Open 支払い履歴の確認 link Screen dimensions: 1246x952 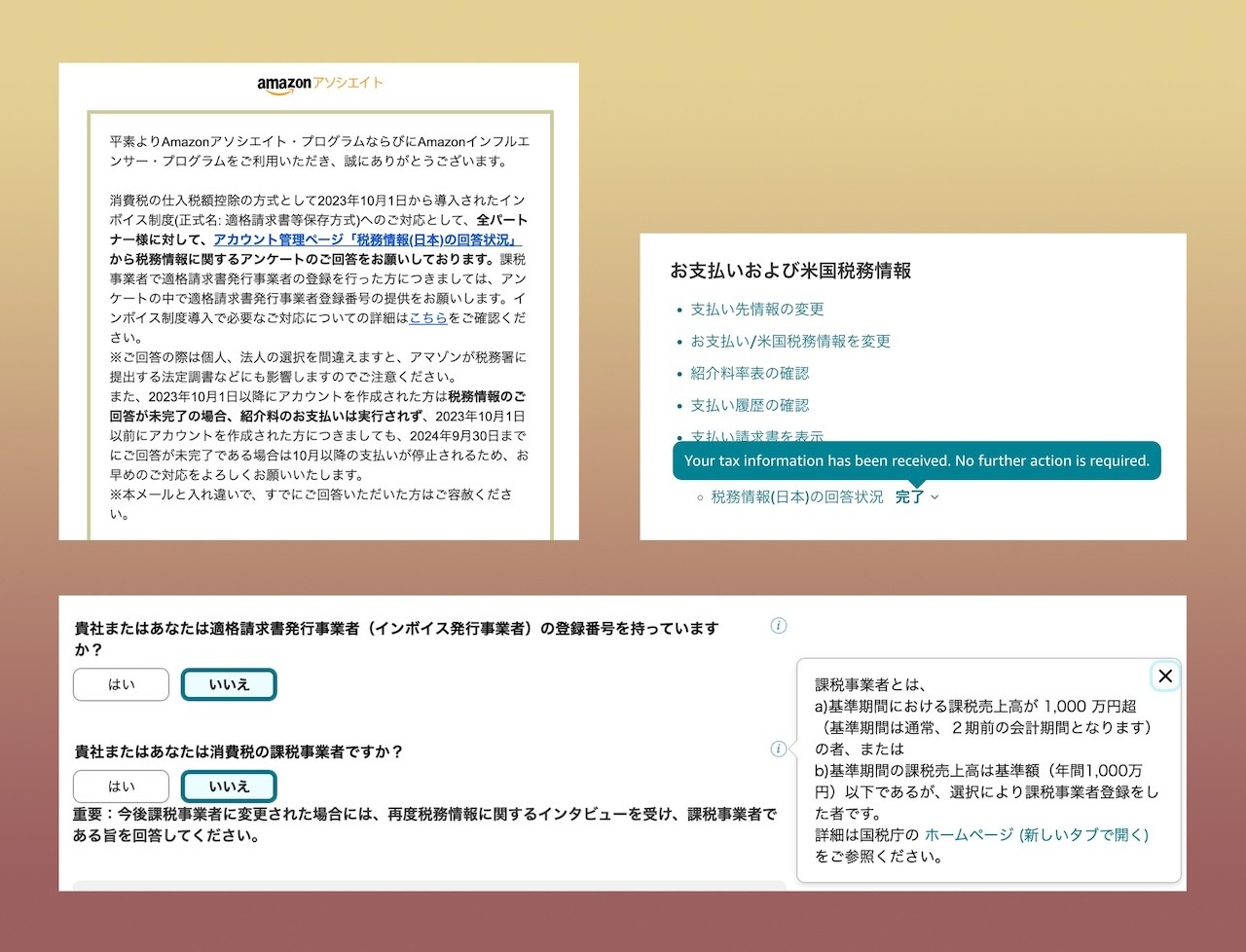tap(750, 405)
